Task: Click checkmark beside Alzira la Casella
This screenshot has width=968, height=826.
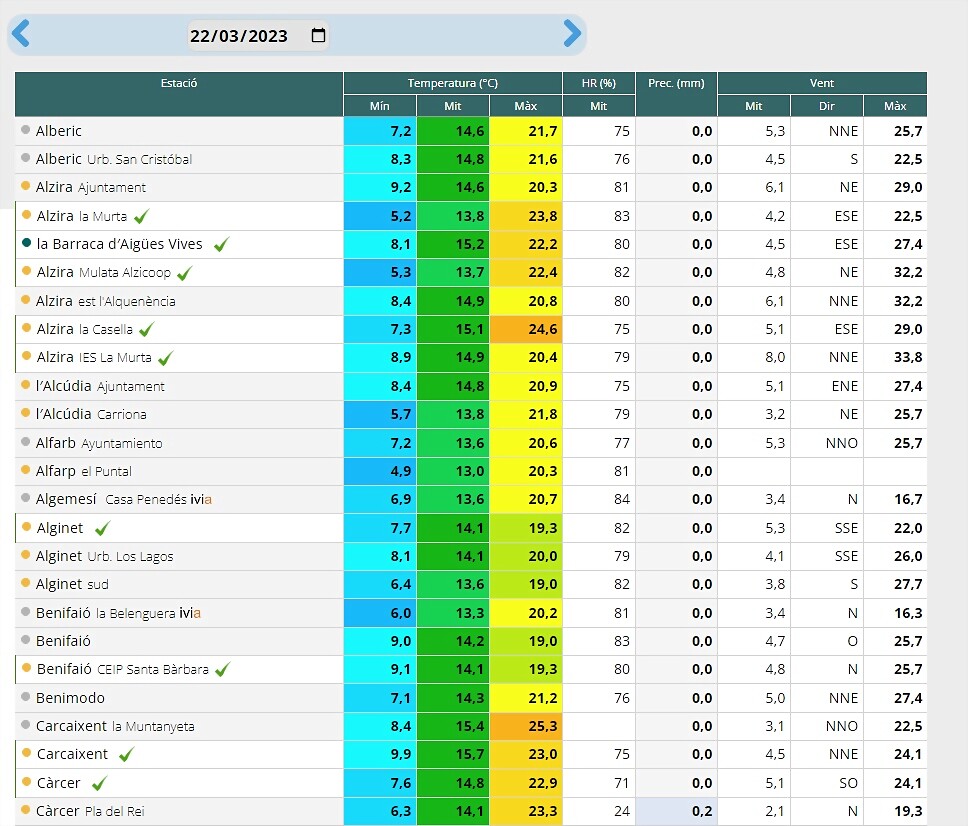Action: 147,330
